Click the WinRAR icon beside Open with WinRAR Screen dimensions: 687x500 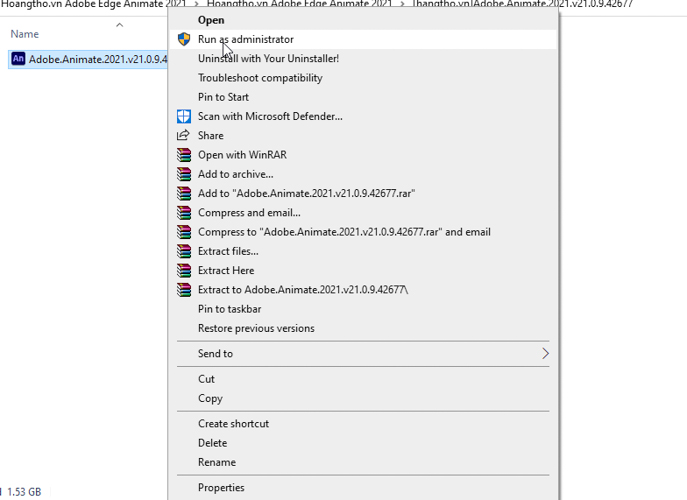point(183,155)
